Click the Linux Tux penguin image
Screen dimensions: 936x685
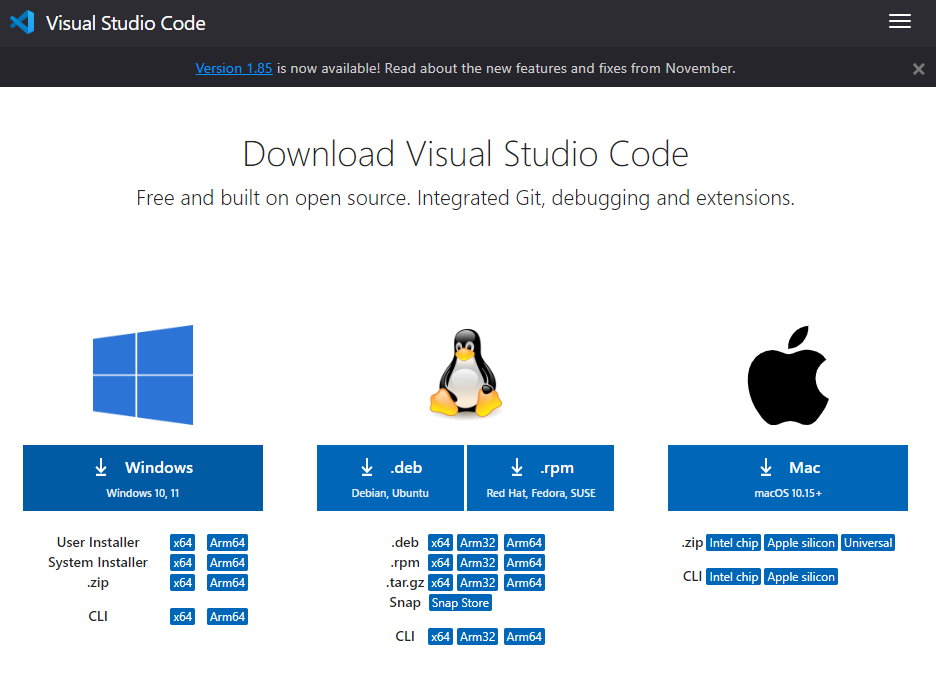pyautogui.click(x=466, y=372)
